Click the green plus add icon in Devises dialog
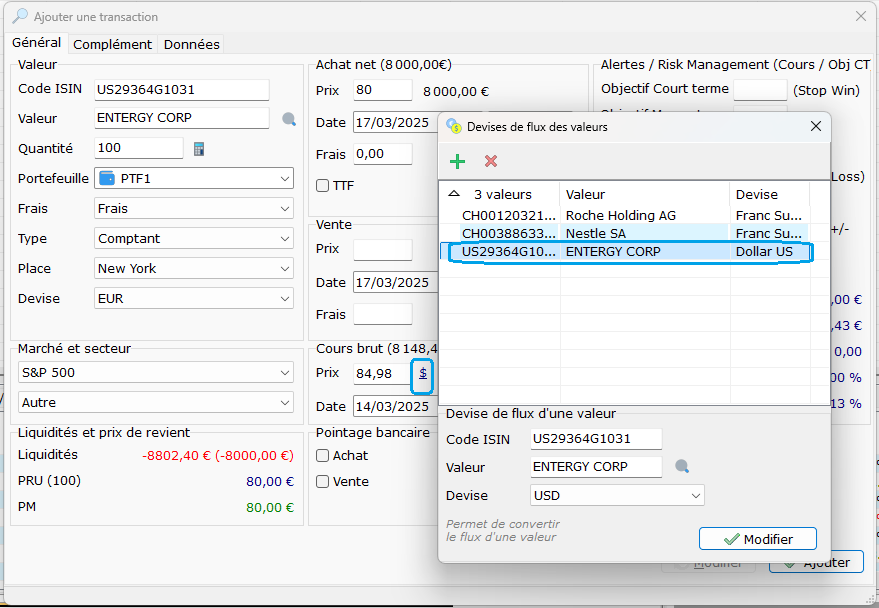This screenshot has width=879, height=608. 457,161
